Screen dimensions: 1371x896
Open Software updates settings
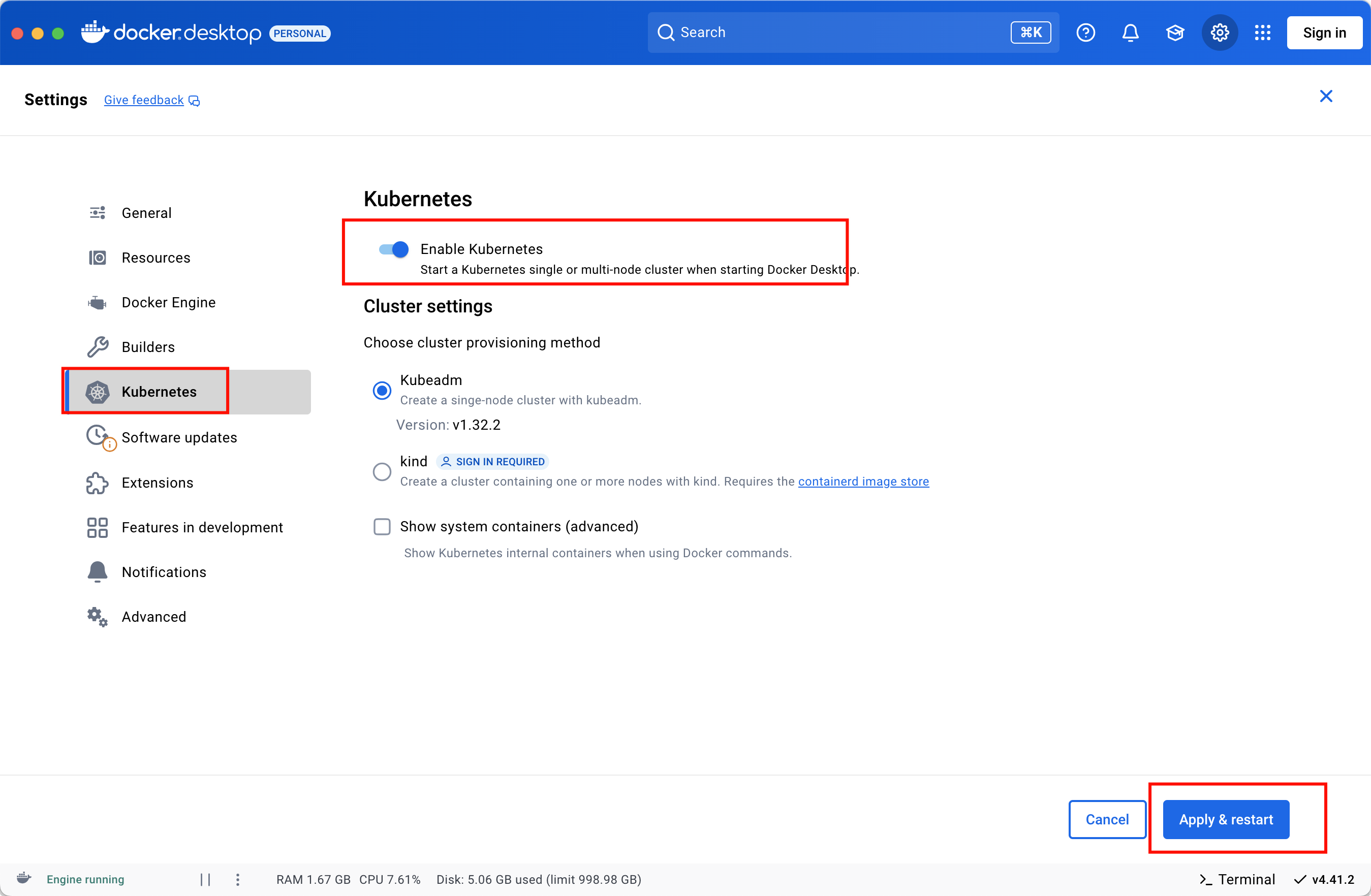(x=178, y=437)
